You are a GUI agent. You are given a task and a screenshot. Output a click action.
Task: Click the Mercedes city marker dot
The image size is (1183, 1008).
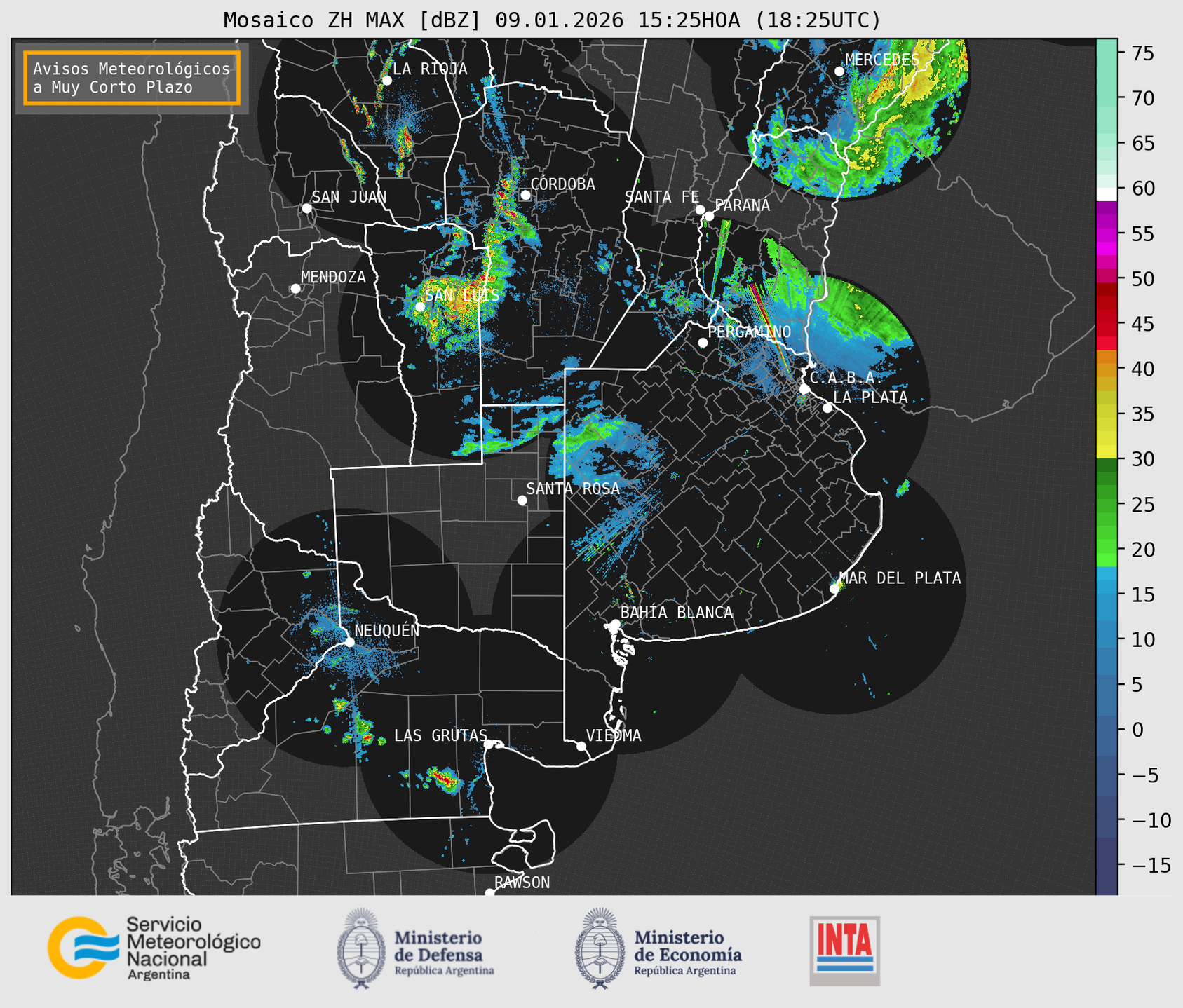coord(839,71)
